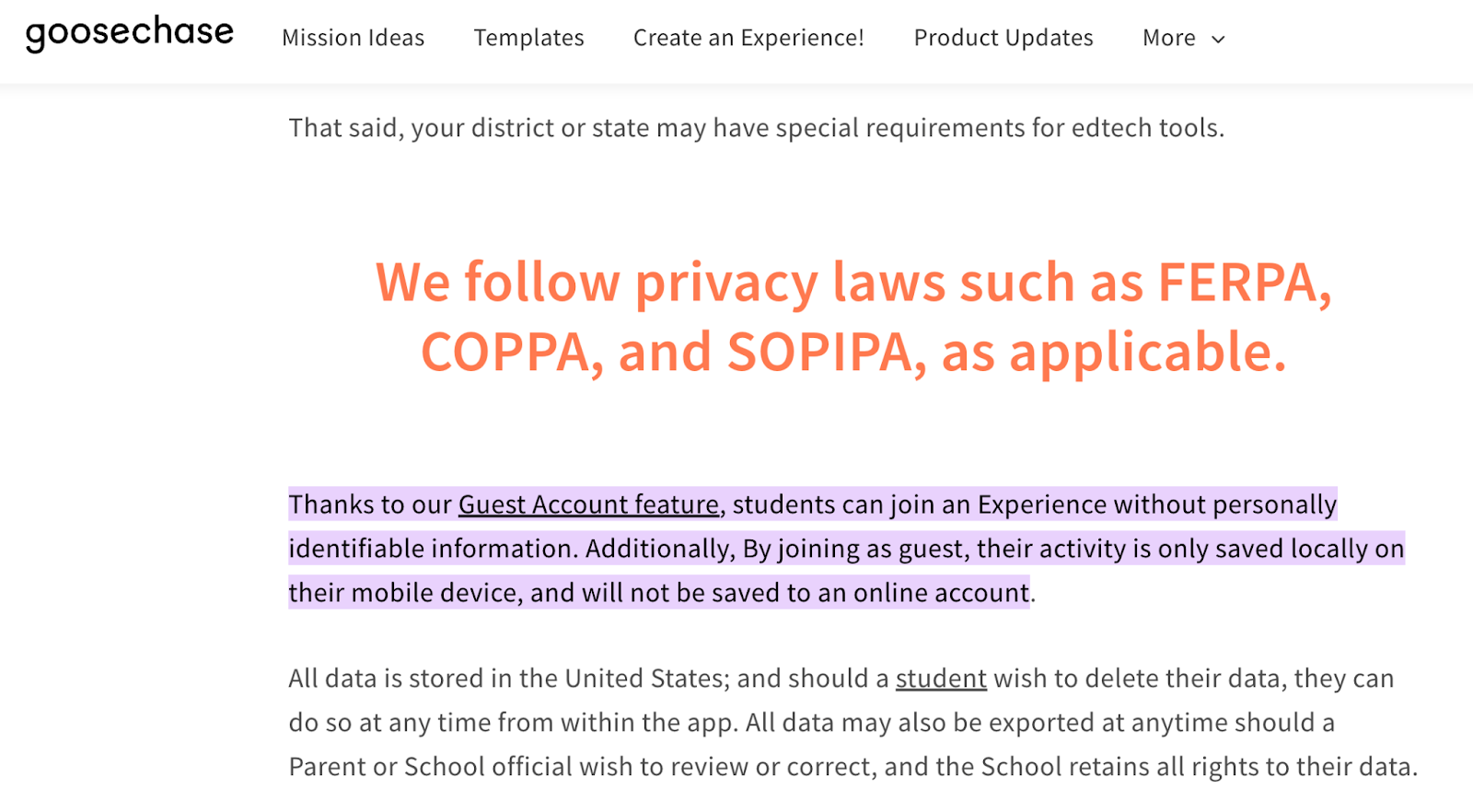
Task: Click highlighted text 'identifiable information'
Action: click(433, 549)
